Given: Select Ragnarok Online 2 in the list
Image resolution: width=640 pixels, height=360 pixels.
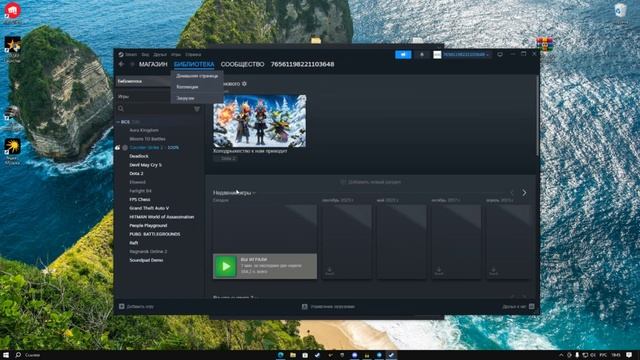Looking at the screenshot, I should 148,251.
